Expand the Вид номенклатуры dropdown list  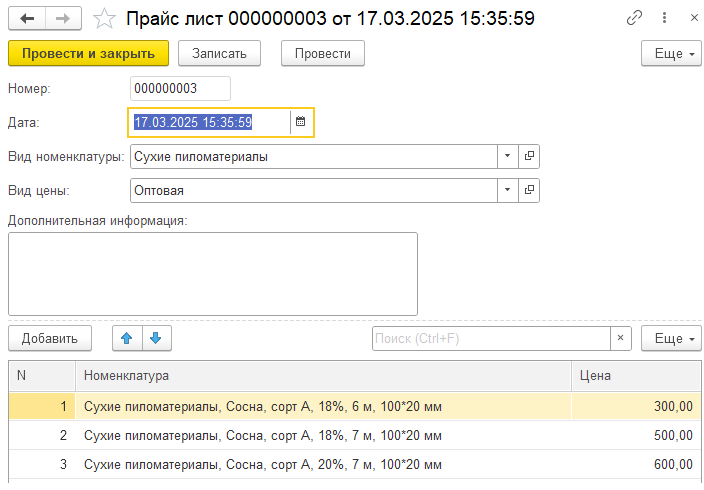click(507, 156)
